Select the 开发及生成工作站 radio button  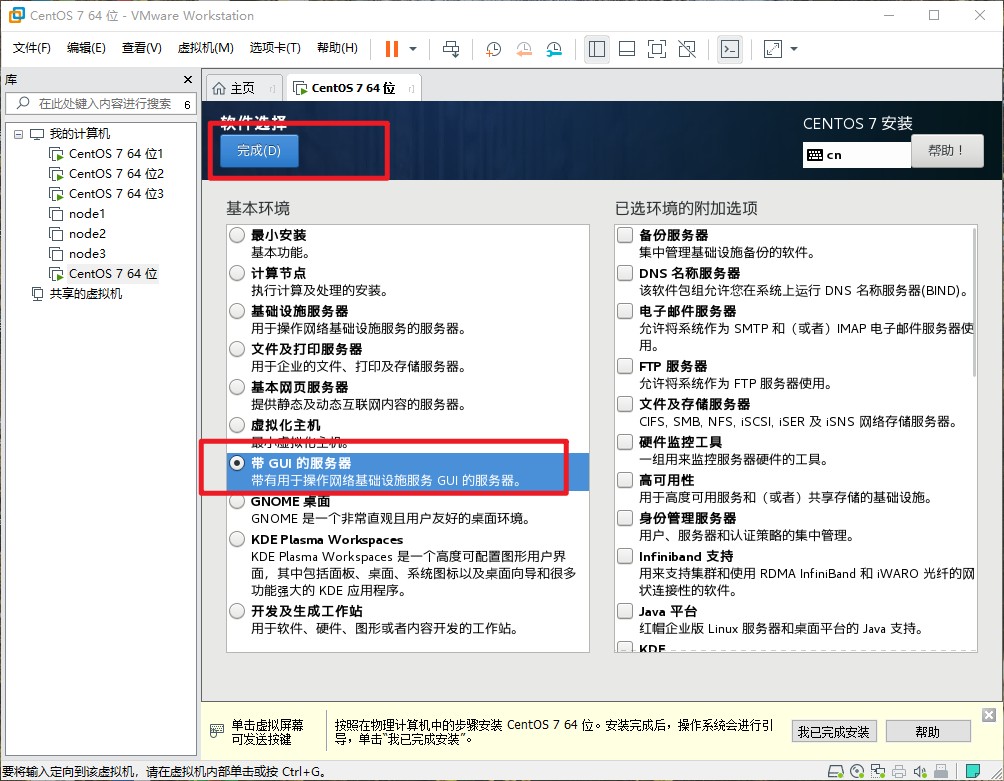point(237,611)
